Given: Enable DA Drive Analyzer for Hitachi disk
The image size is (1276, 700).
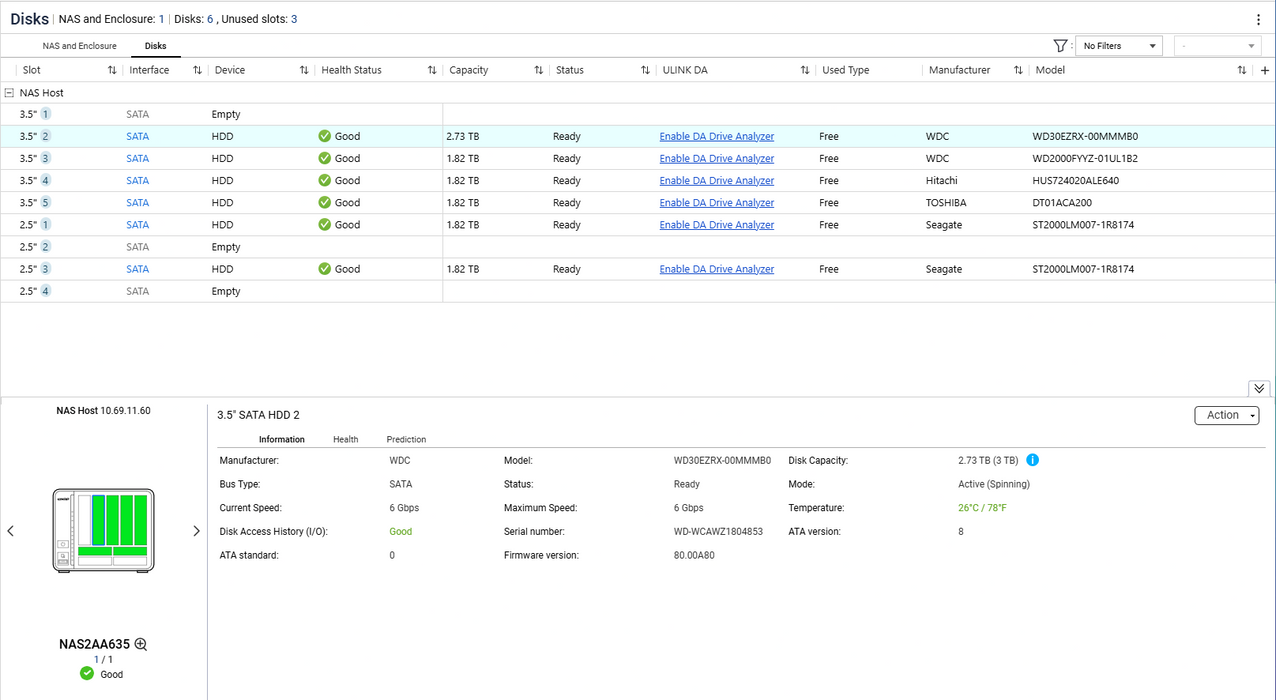Looking at the screenshot, I should (x=716, y=181).
